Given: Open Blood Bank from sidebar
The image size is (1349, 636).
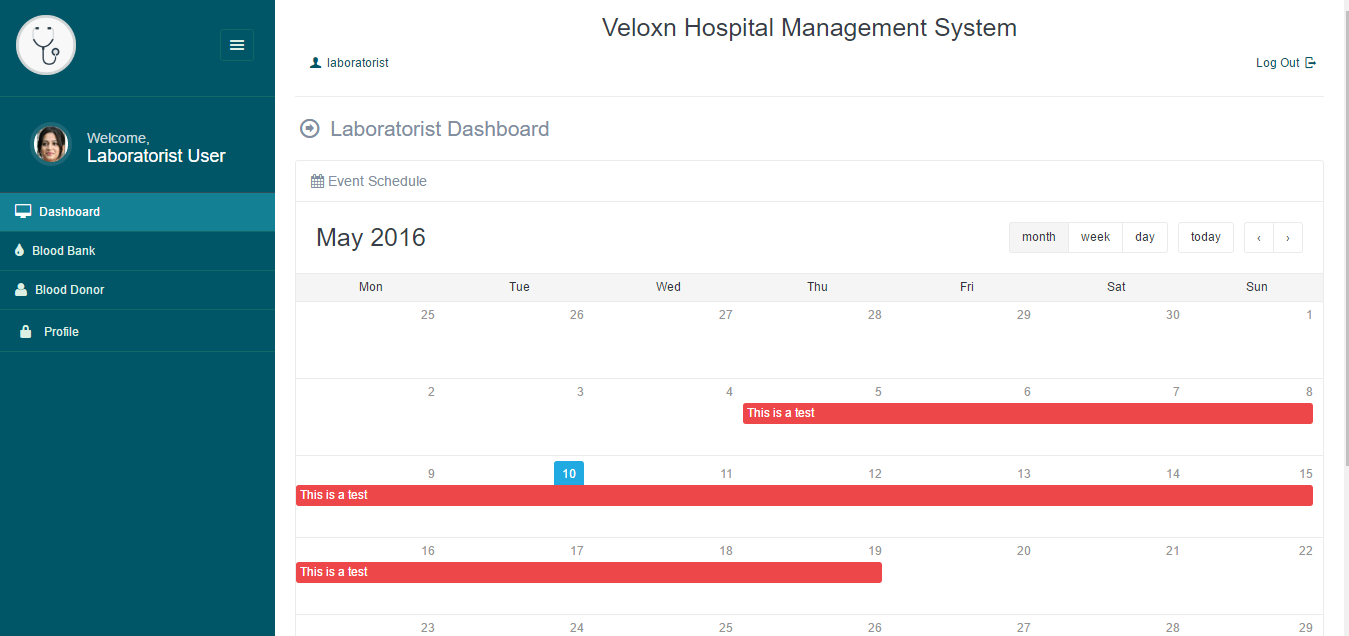Looking at the screenshot, I should 63,251.
